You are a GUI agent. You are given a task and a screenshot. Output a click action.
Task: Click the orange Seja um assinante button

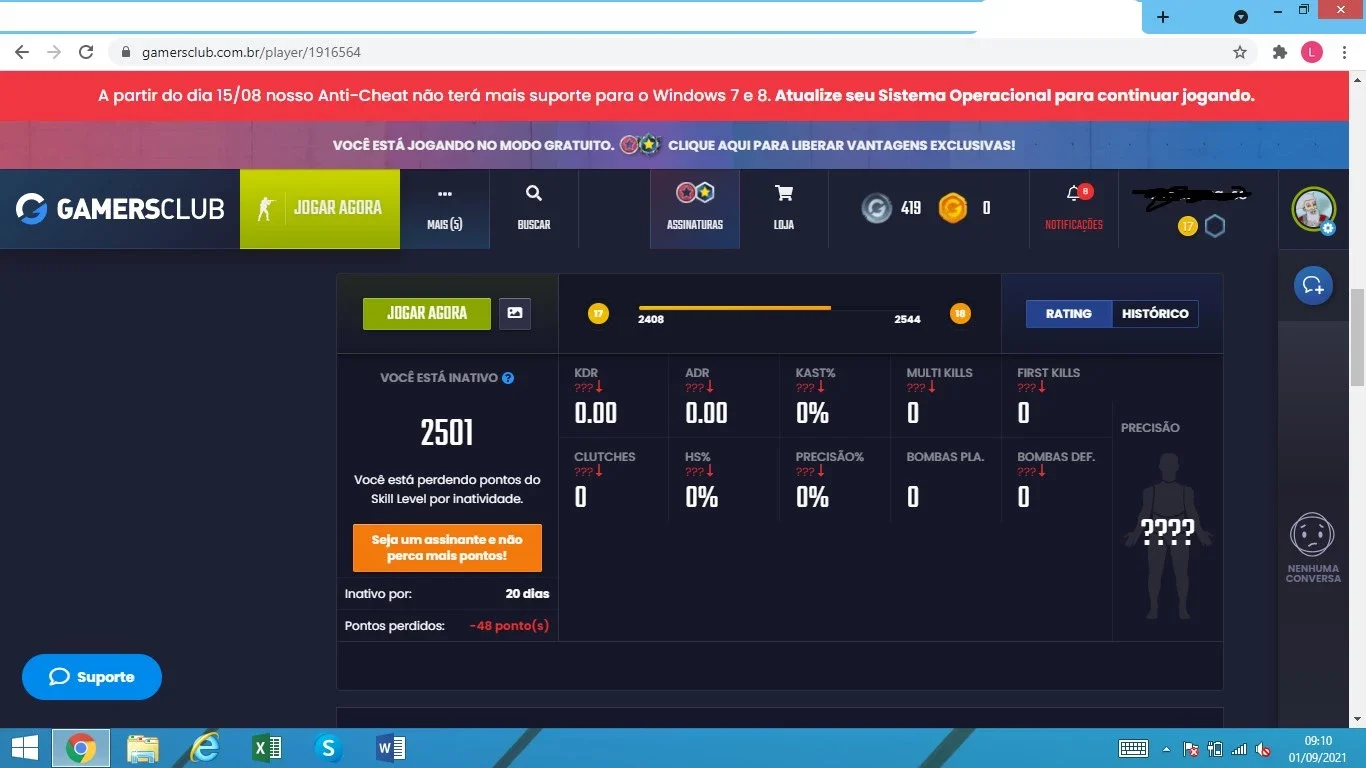click(447, 548)
